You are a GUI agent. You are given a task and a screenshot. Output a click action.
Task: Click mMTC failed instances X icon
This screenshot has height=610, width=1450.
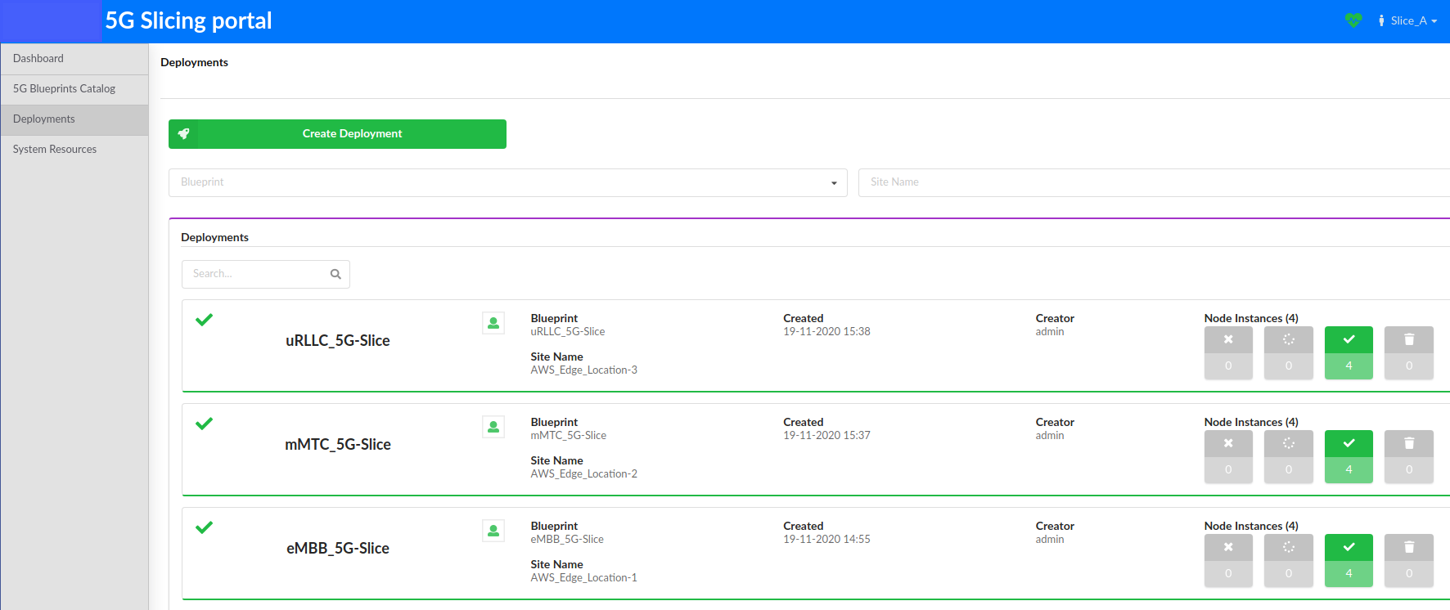click(1228, 444)
